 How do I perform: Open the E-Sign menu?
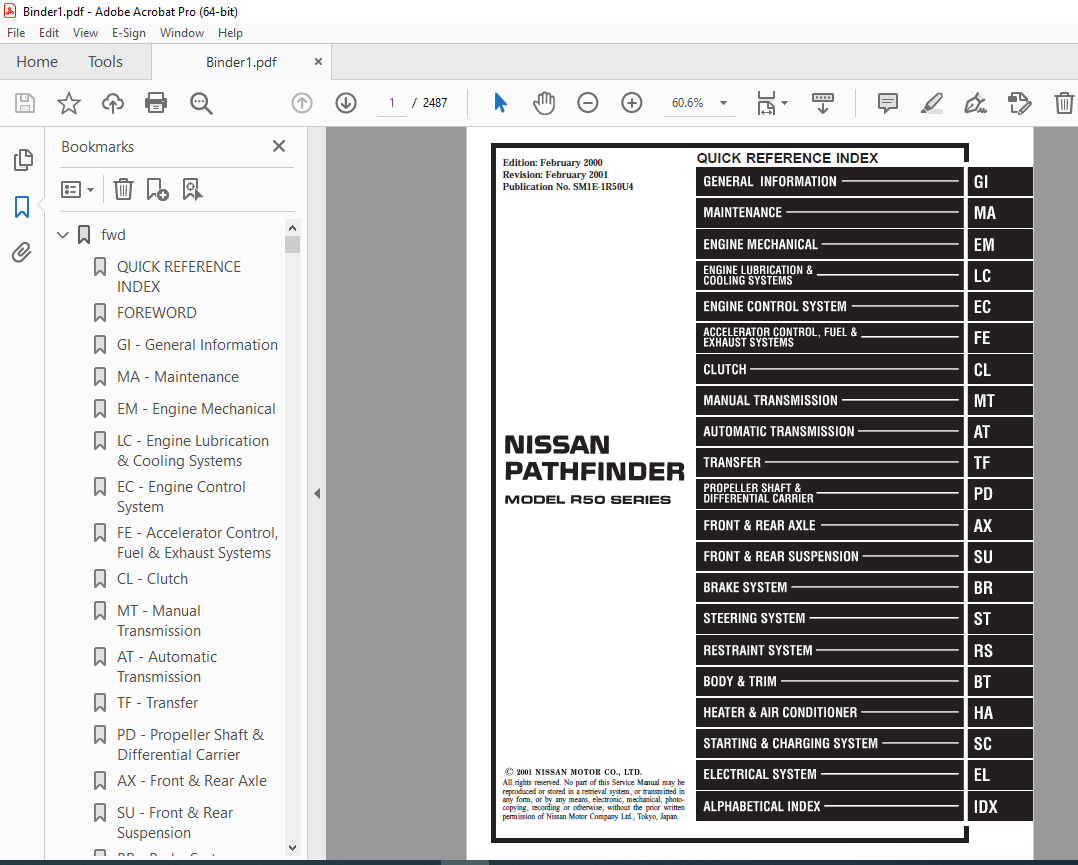(129, 32)
